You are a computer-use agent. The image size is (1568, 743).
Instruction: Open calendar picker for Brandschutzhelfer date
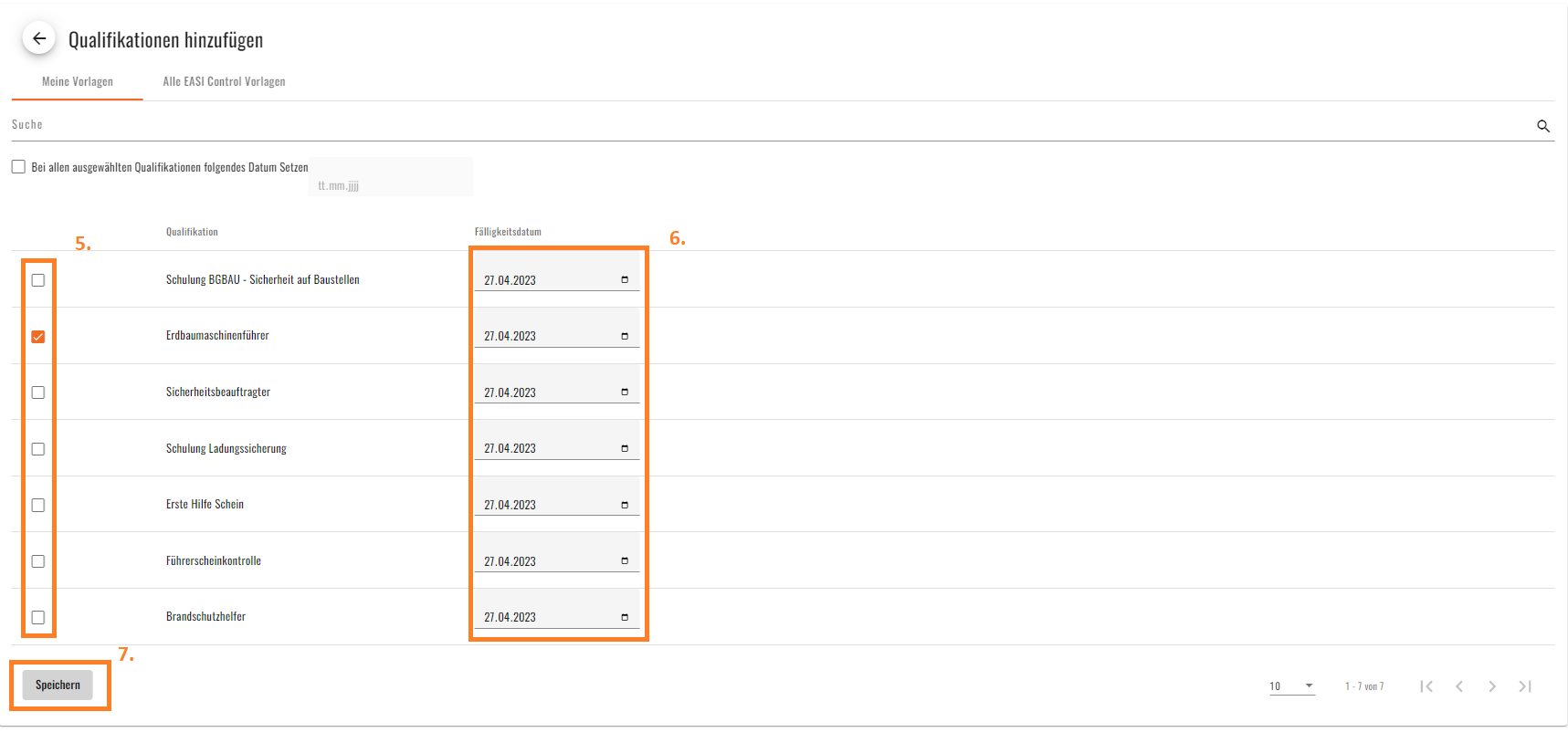click(x=625, y=617)
